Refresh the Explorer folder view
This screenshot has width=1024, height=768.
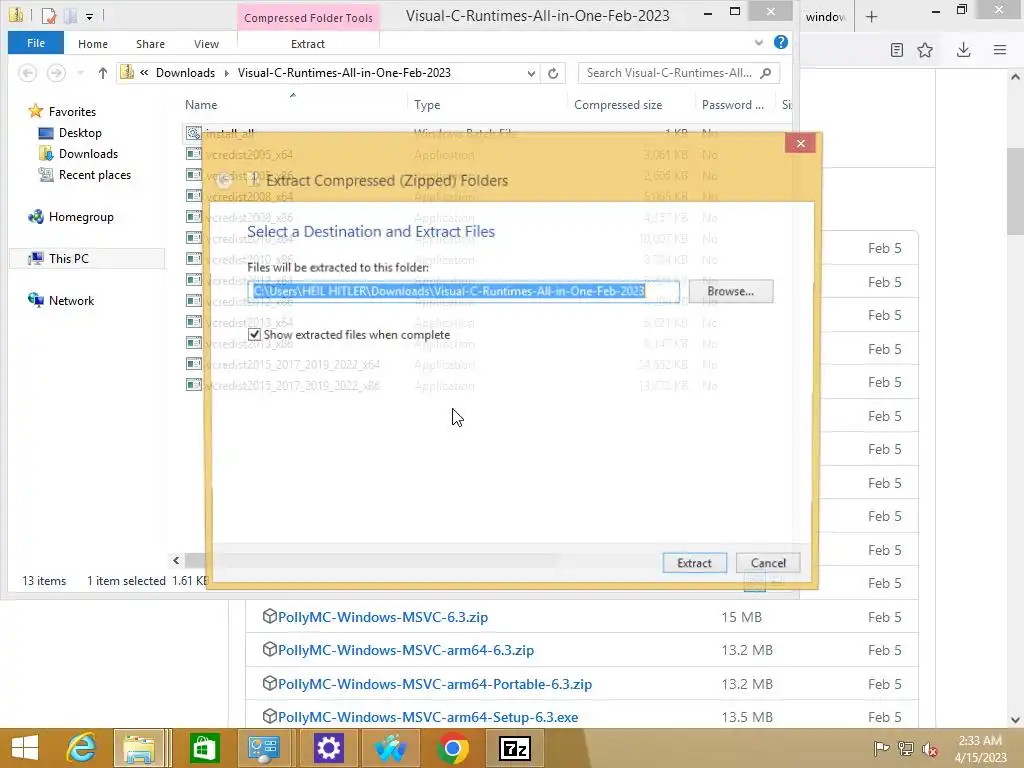(x=553, y=73)
